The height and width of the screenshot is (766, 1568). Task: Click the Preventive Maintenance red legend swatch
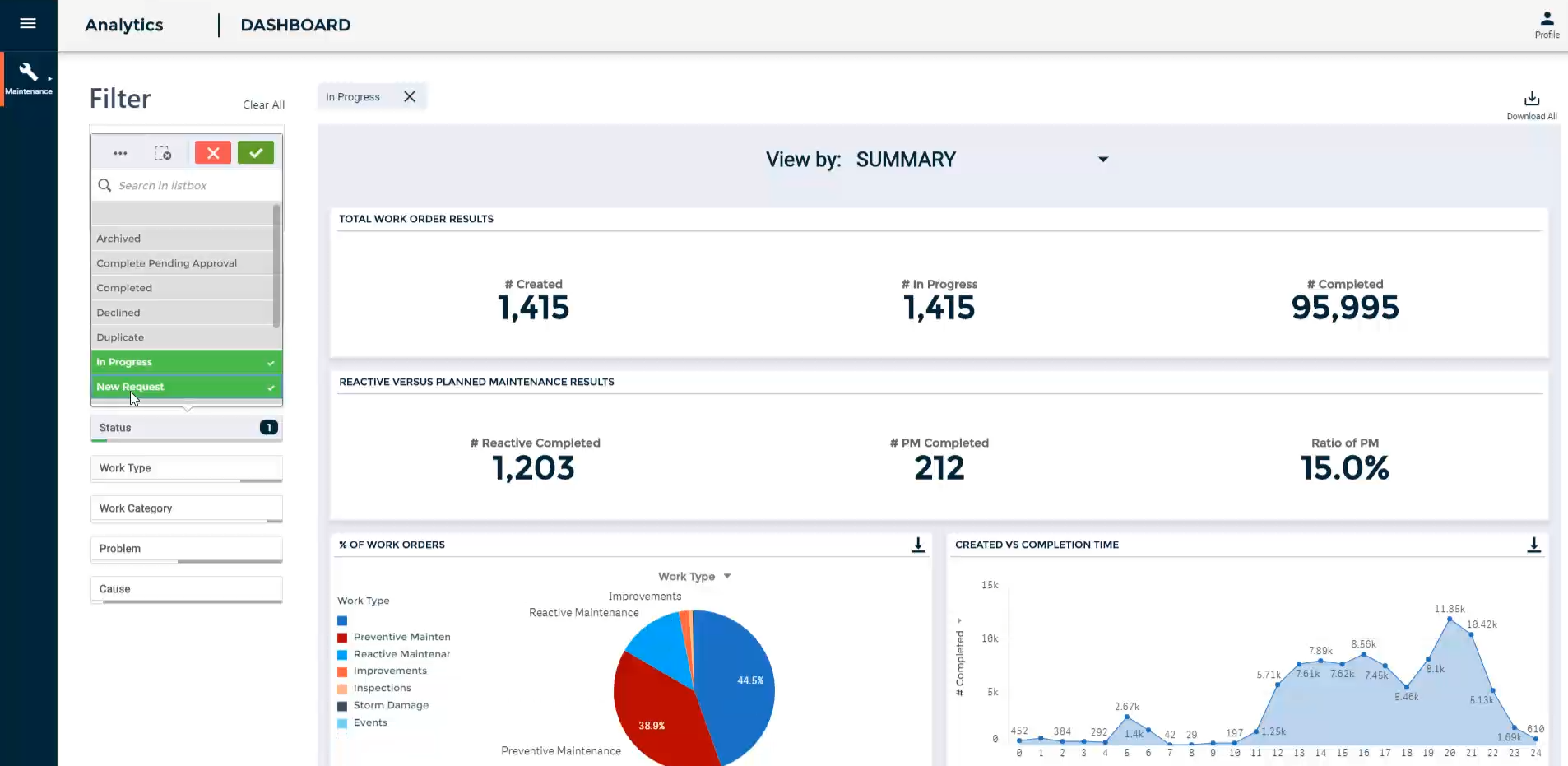342,636
